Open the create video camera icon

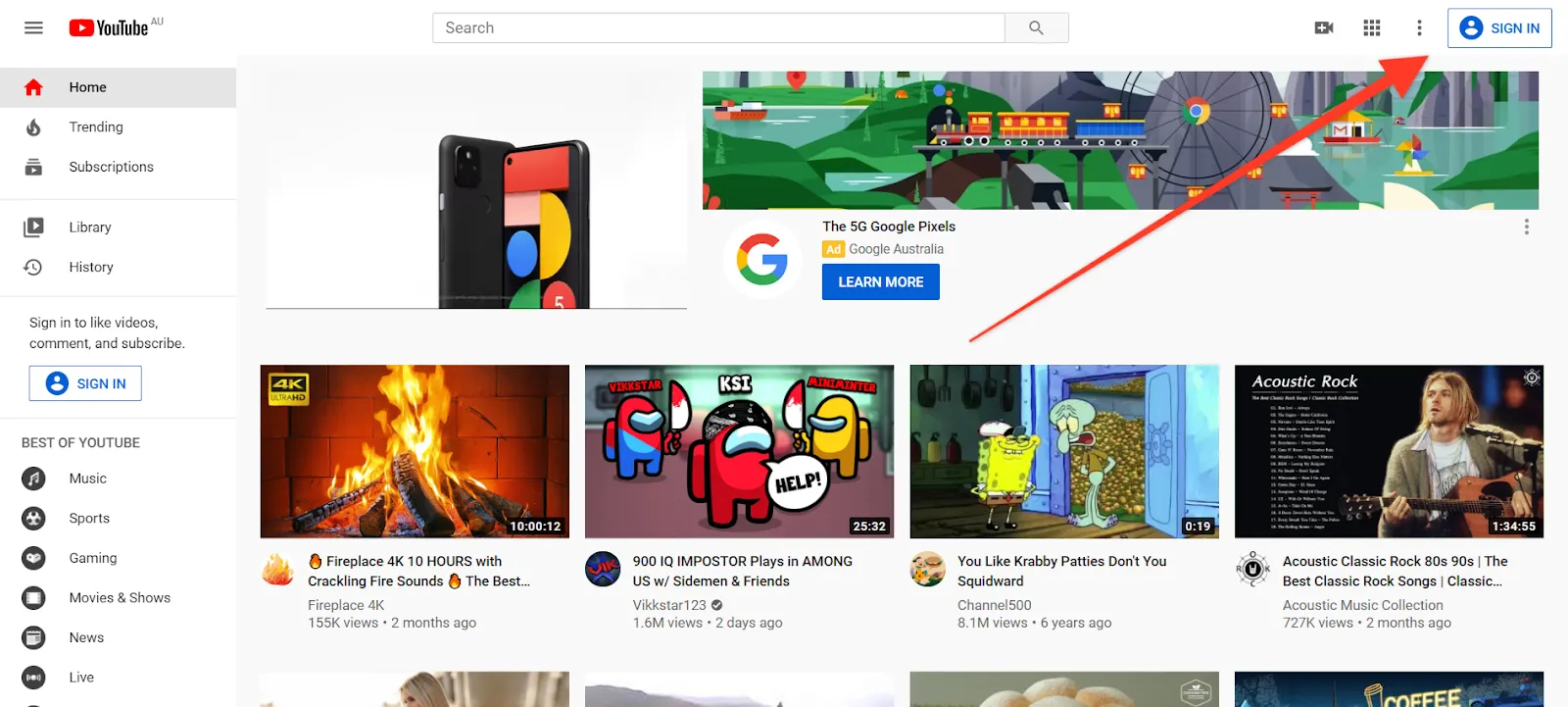click(x=1324, y=27)
